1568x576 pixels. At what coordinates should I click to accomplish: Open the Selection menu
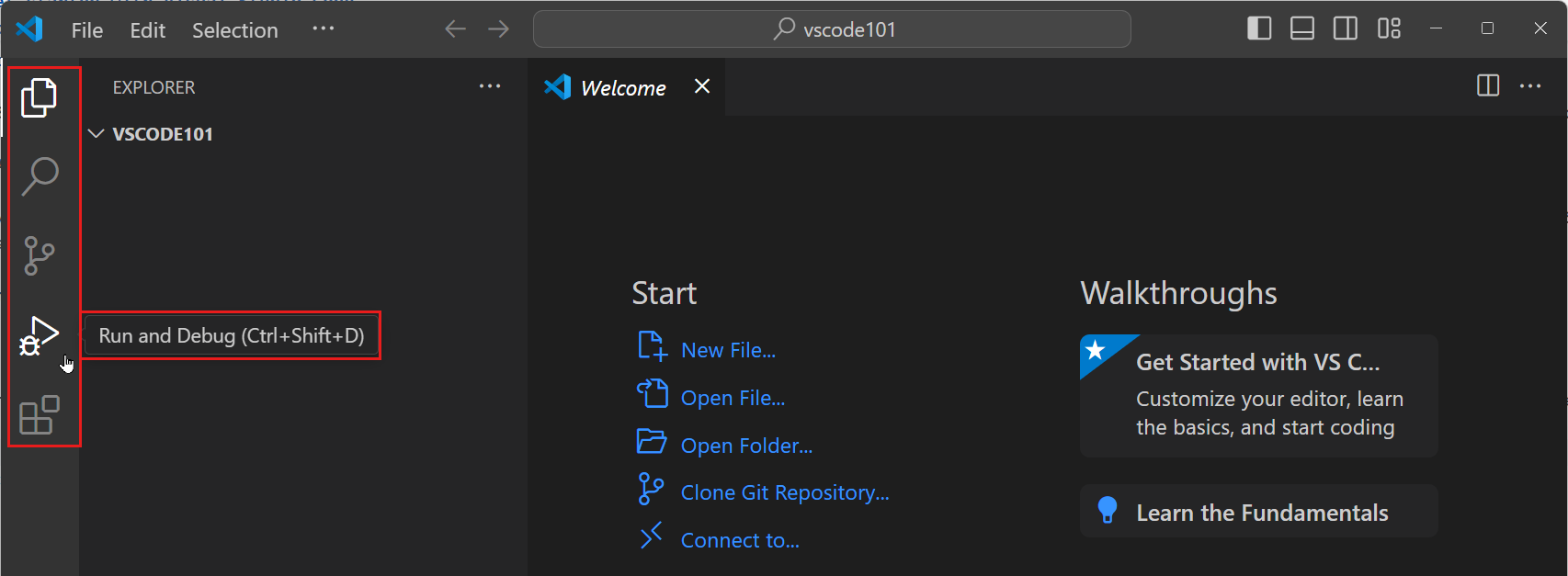click(x=234, y=30)
